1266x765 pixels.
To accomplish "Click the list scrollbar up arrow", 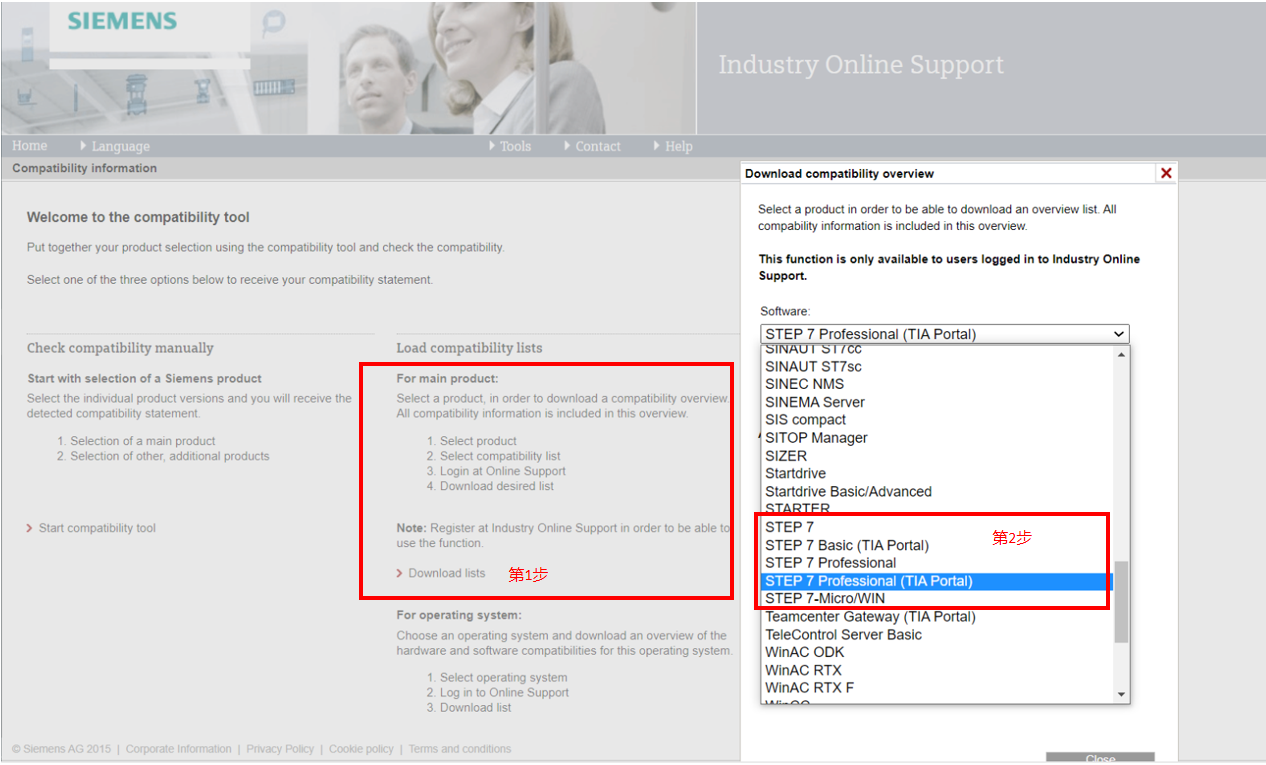I will (1121, 354).
